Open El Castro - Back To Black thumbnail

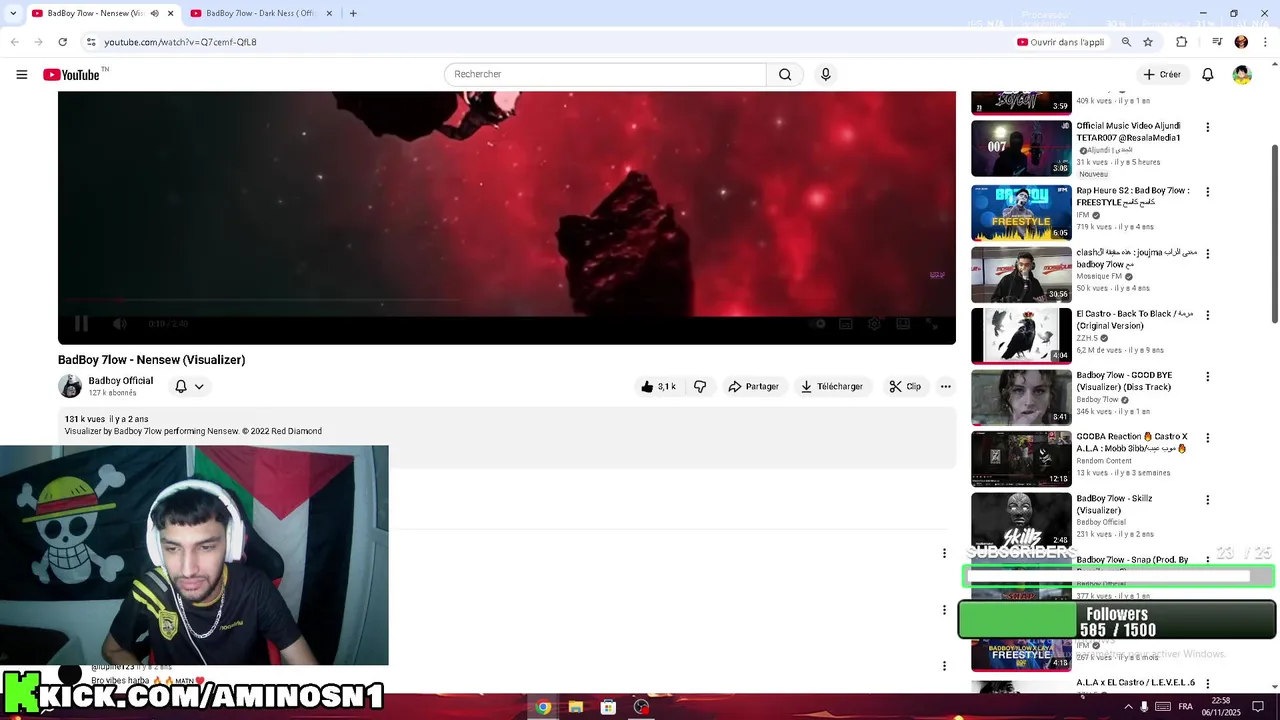pyautogui.click(x=1021, y=335)
